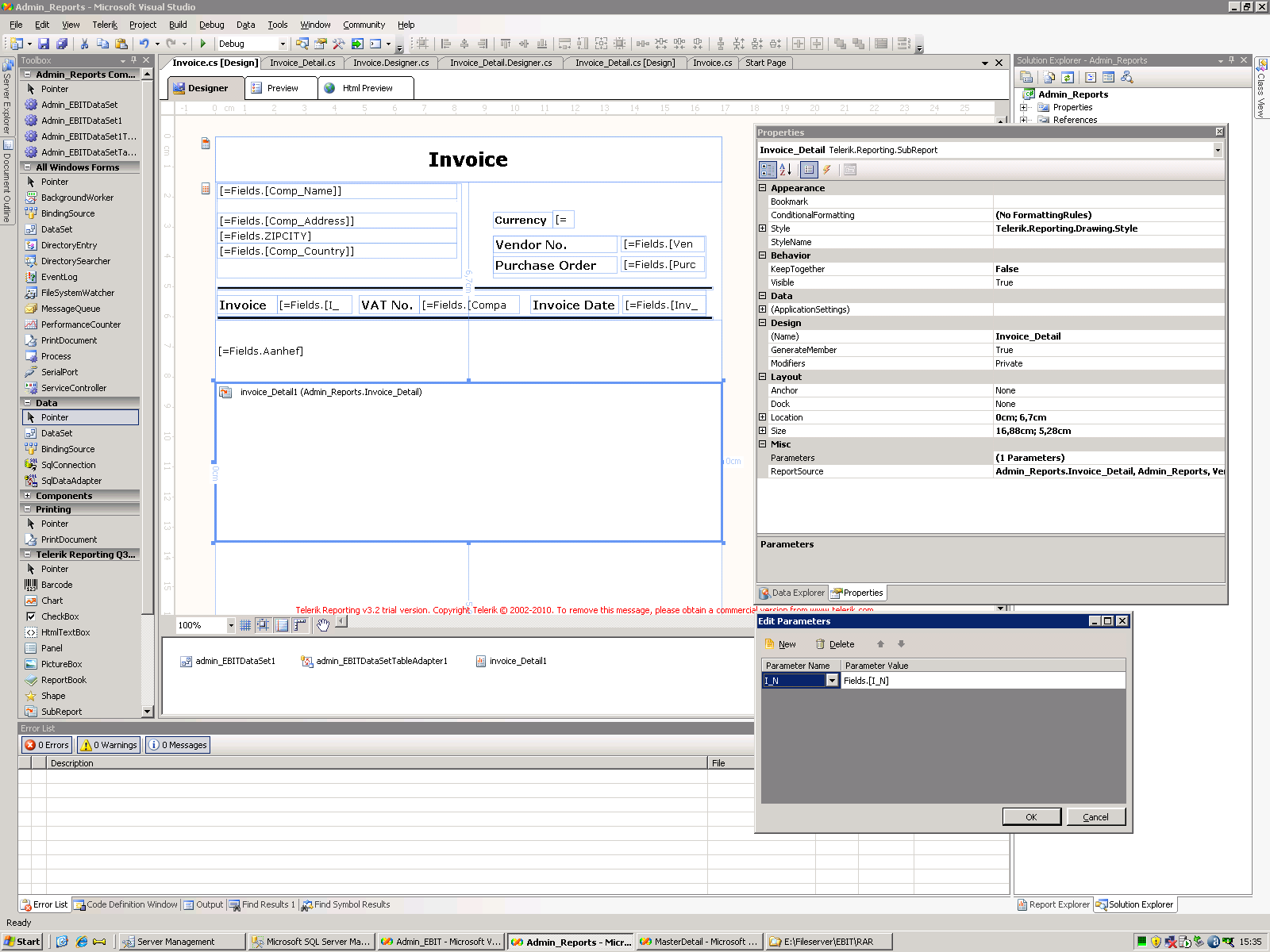Click Delete in the Edit Parameters dialog
This screenshot has width=1270, height=952.
tap(835, 644)
